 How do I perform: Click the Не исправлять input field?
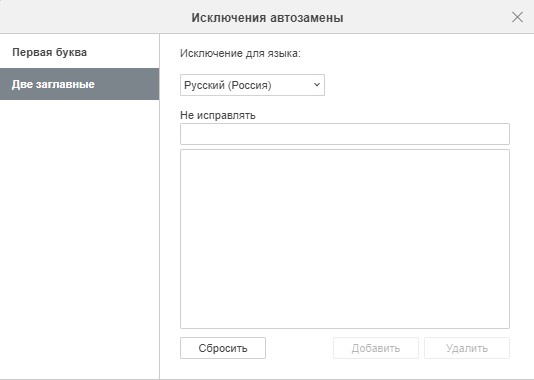[x=345, y=134]
